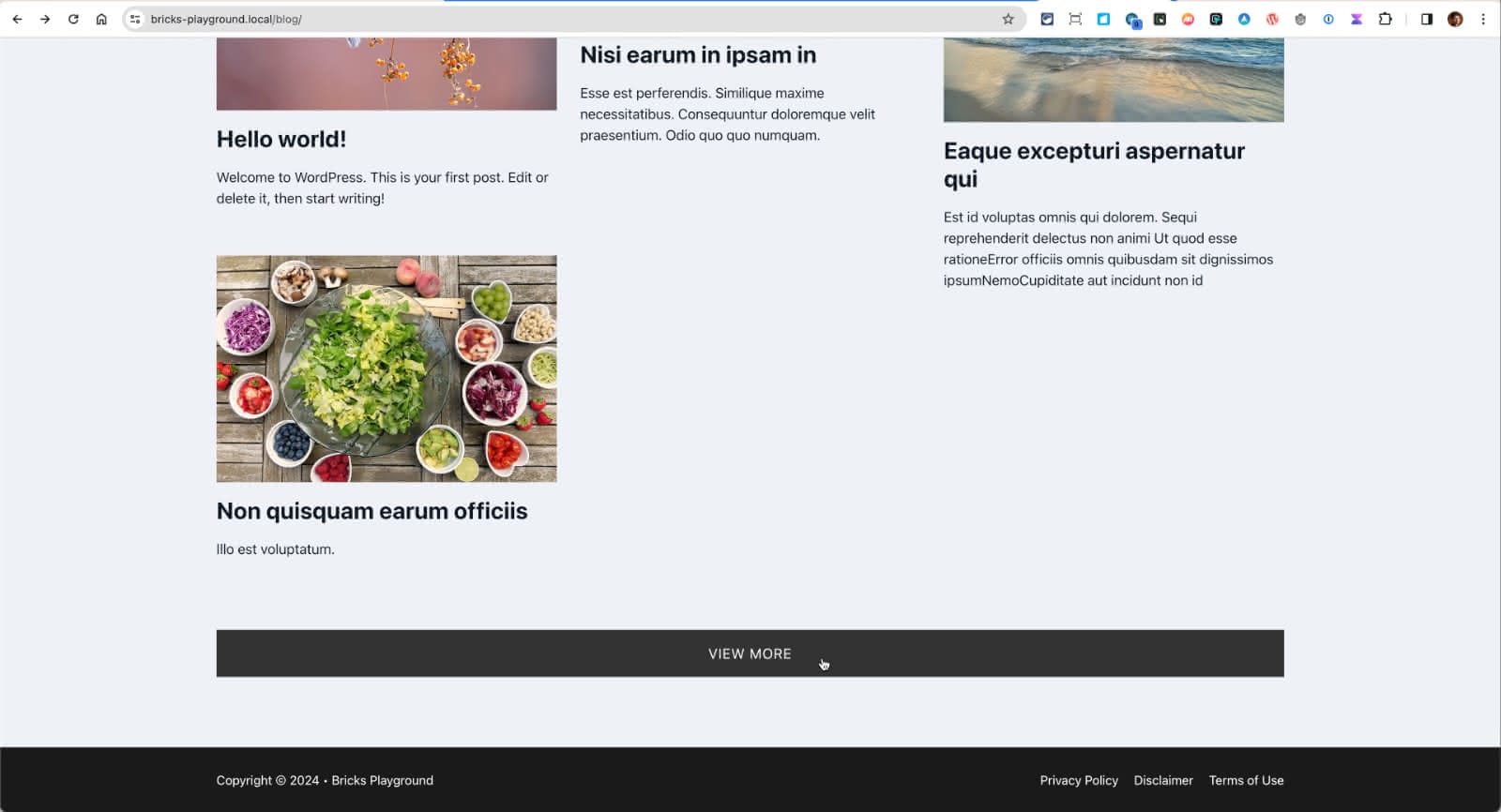Bookmark this page with the star

(x=1008, y=19)
